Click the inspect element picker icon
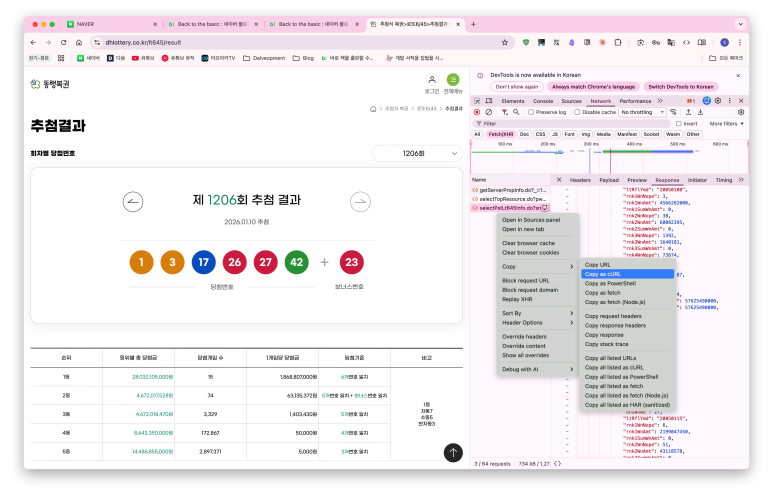The height and width of the screenshot is (501, 773). 477,101
